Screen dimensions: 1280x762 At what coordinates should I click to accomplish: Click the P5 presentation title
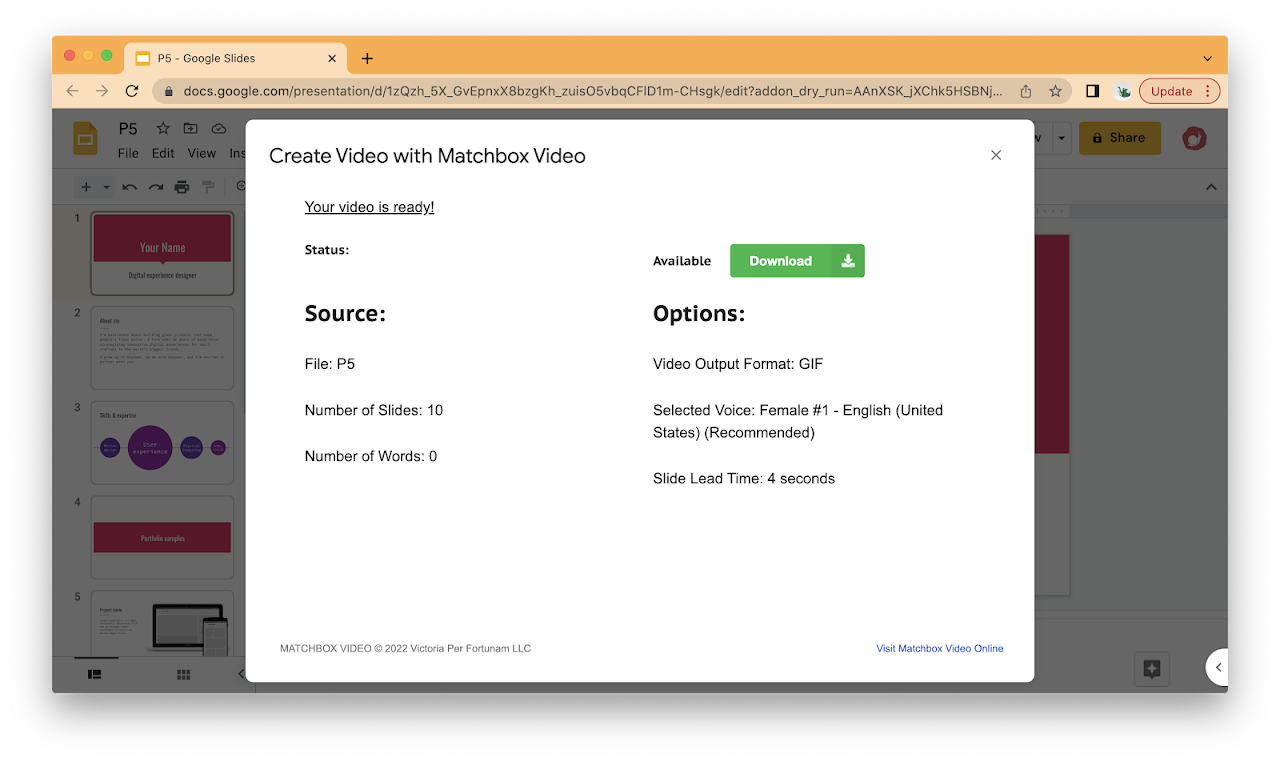pos(128,129)
